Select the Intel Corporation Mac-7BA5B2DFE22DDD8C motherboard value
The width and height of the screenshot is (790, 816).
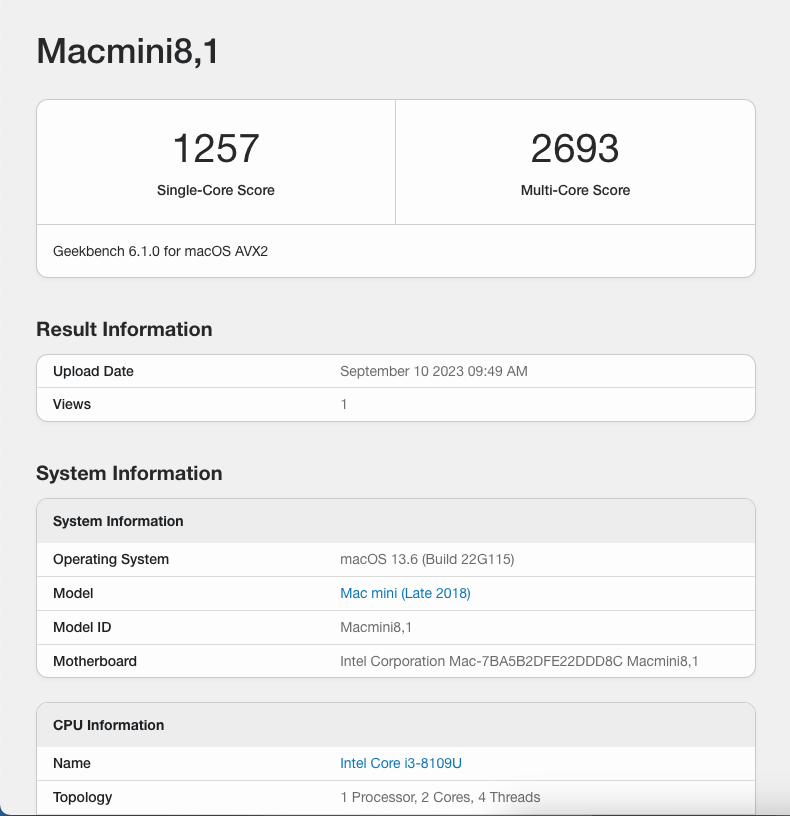pyautogui.click(x=519, y=661)
